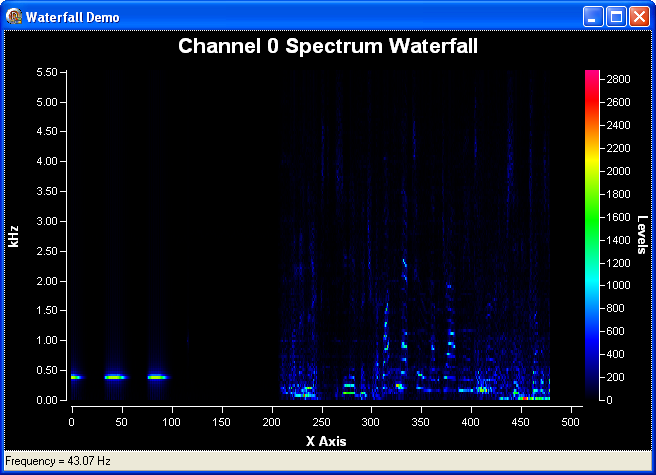Click the 'X Axis' label below the chart
This screenshot has width=656, height=475.
point(325,440)
